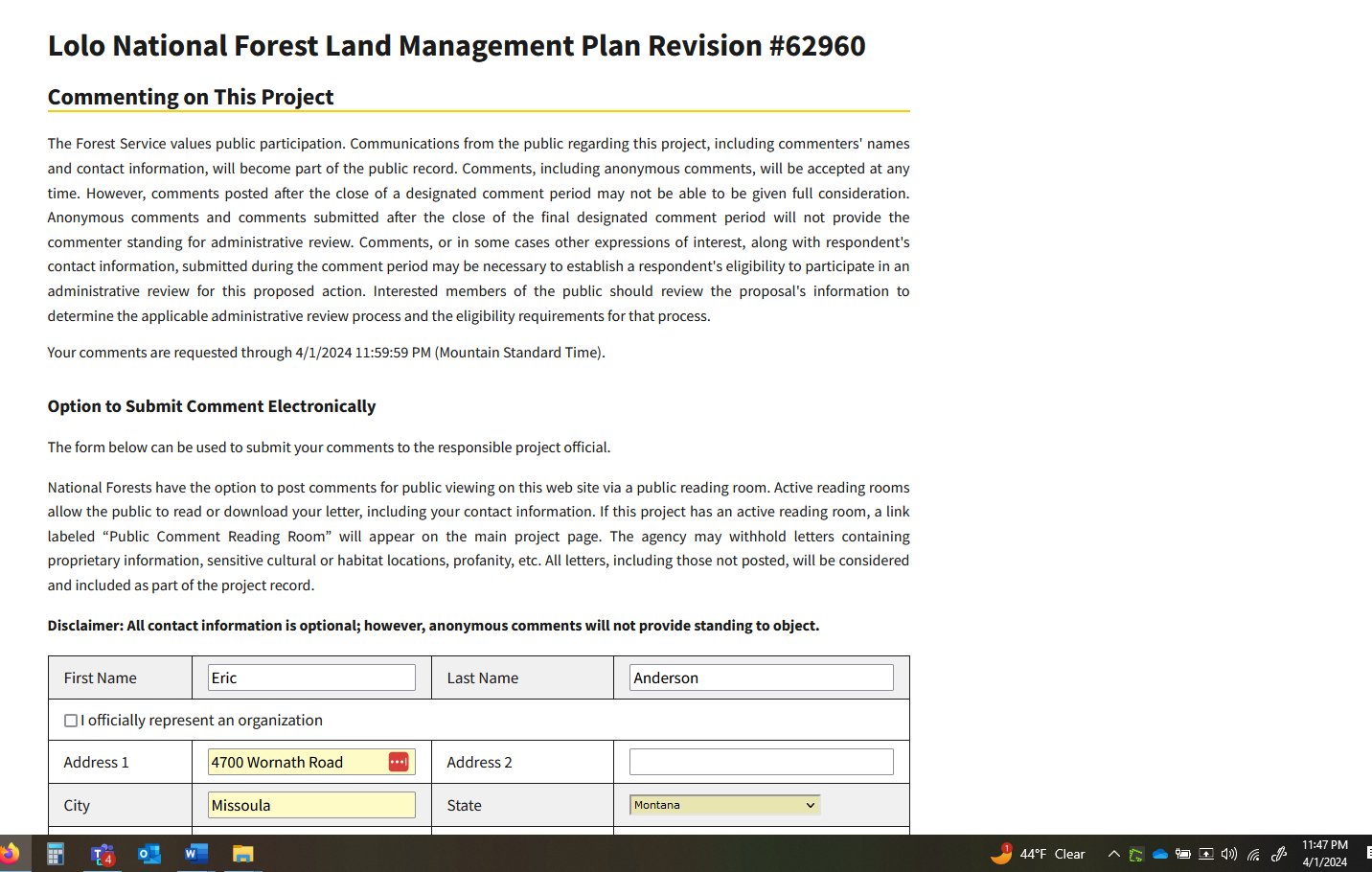The image size is (1372, 872).
Task: Open OneDrive cloud tray icon
Action: pyautogui.click(x=1160, y=854)
